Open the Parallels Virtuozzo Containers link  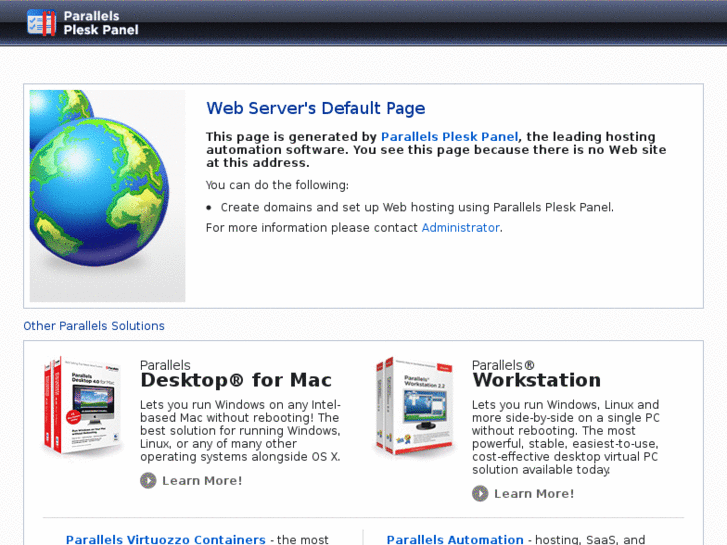[x=166, y=539]
